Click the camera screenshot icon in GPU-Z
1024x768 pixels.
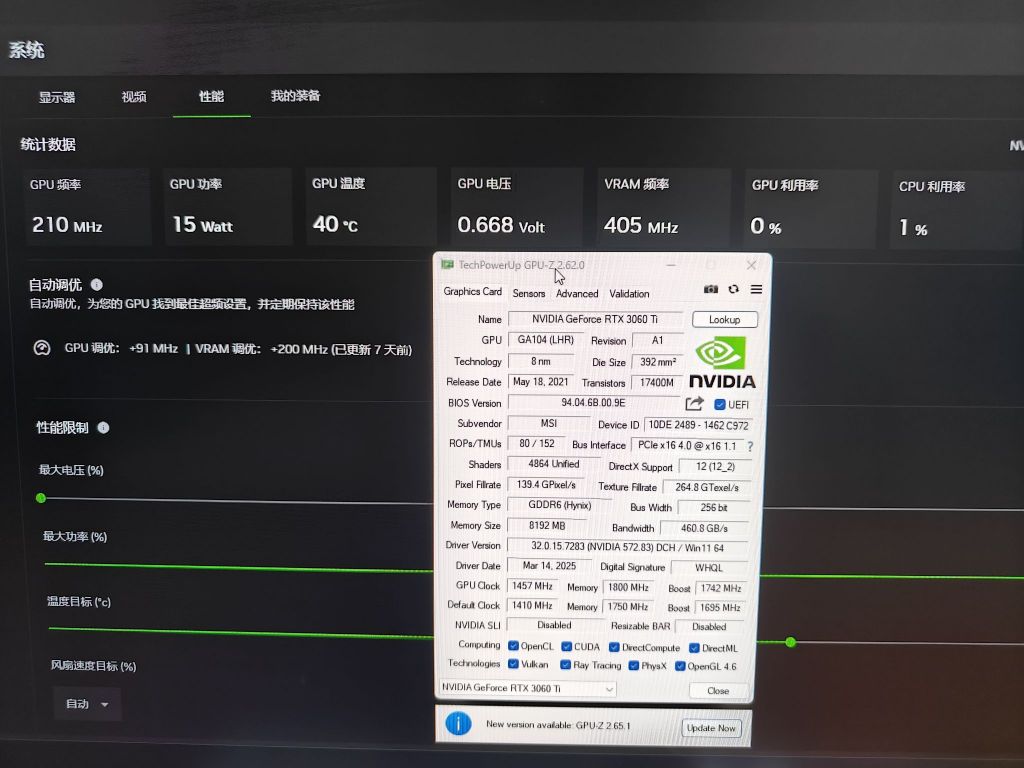click(711, 289)
